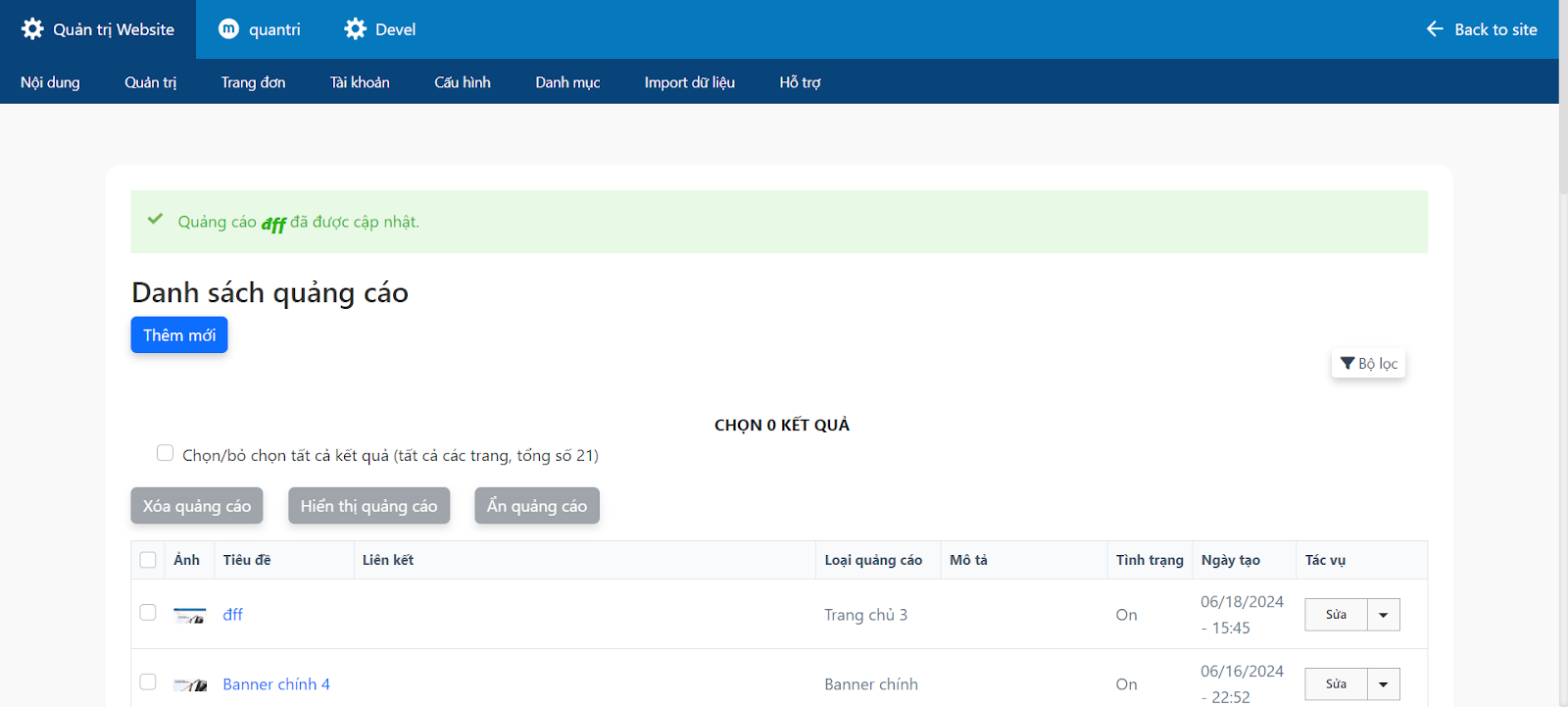The width and height of the screenshot is (1568, 707).
Task: Click the Thêm mới button
Action: [x=179, y=335]
